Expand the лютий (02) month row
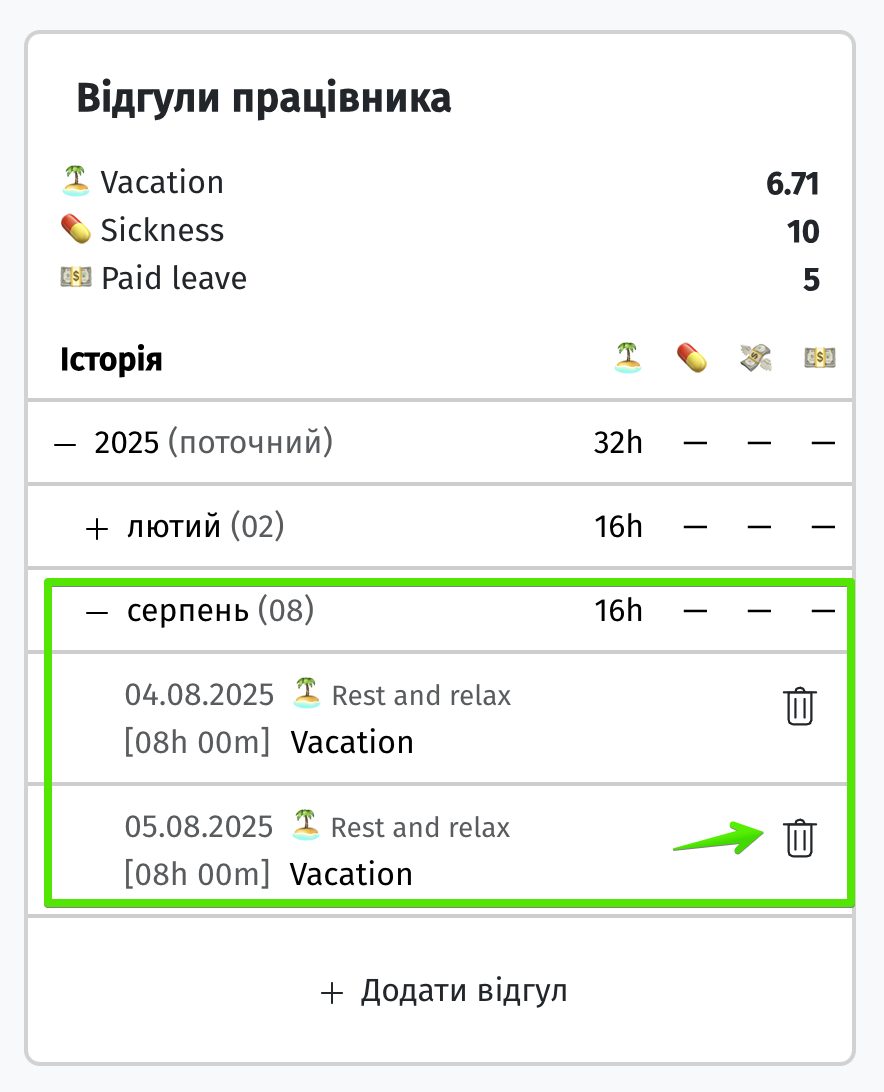This screenshot has width=884, height=1092. click(x=97, y=529)
